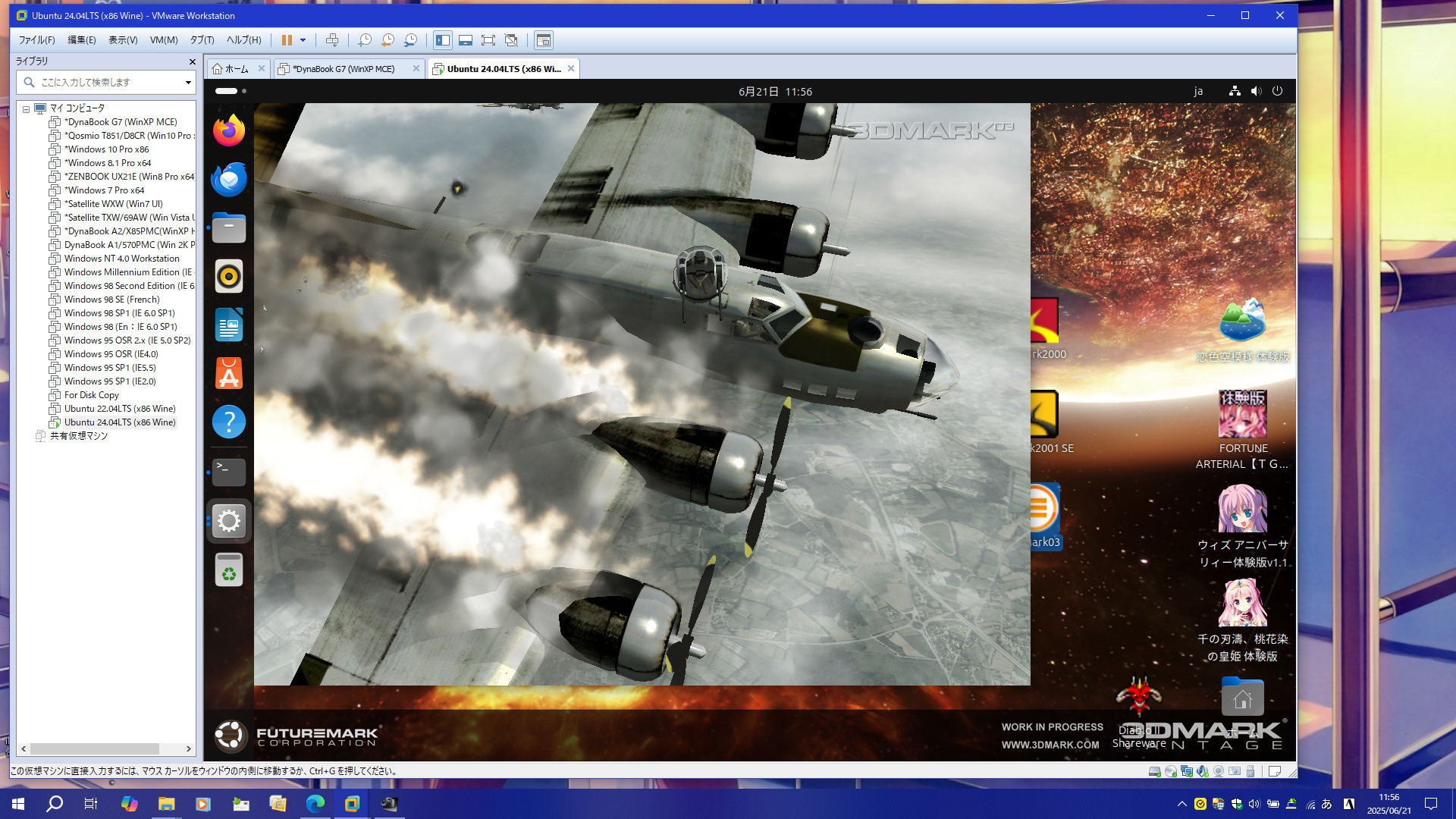
Task: Open FORTUNE ARTERIAL desktop icon
Action: tap(1242, 430)
